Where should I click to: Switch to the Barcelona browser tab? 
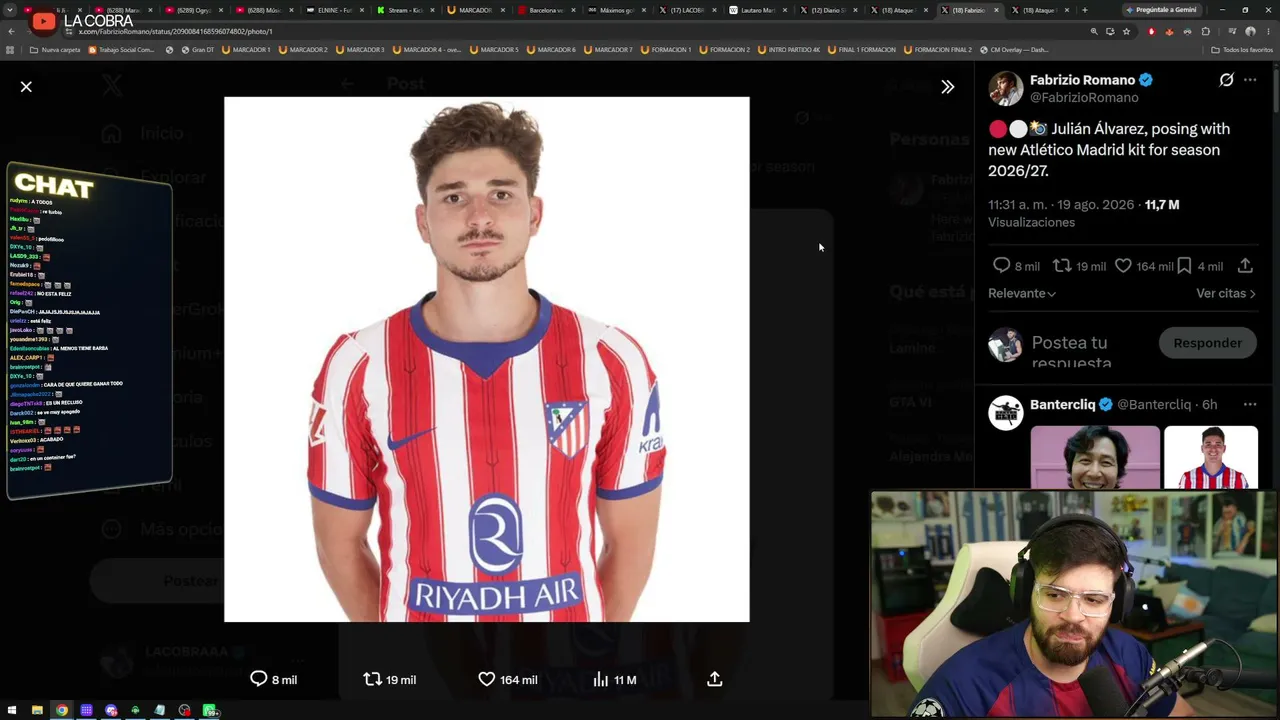coord(546,10)
